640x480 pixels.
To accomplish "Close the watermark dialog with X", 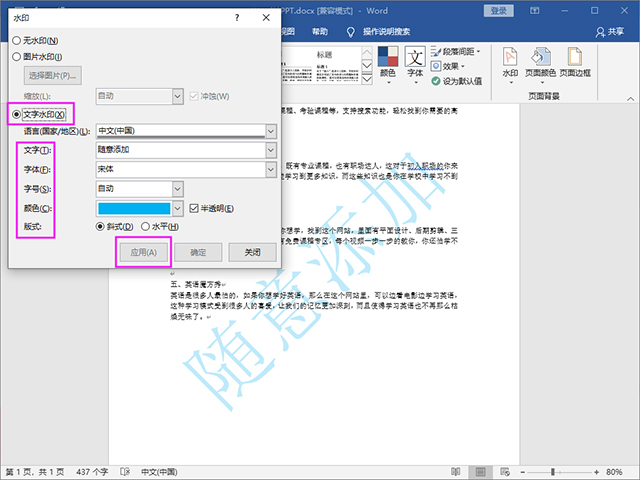I will tap(266, 18).
